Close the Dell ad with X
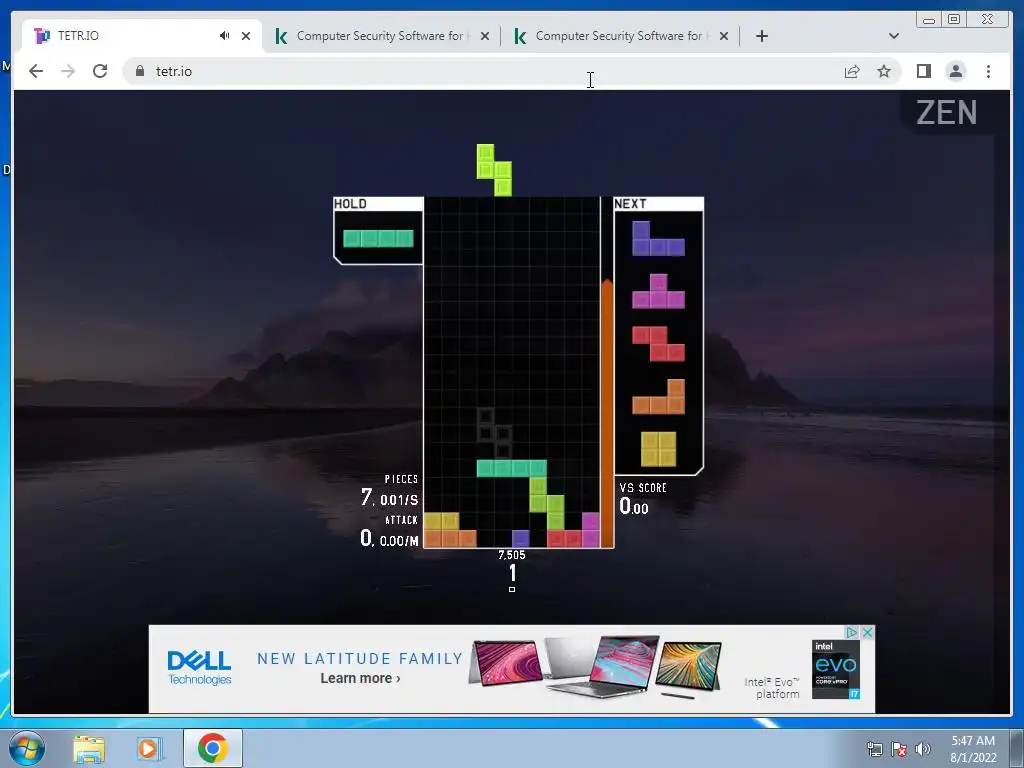The image size is (1024, 768). tap(867, 632)
